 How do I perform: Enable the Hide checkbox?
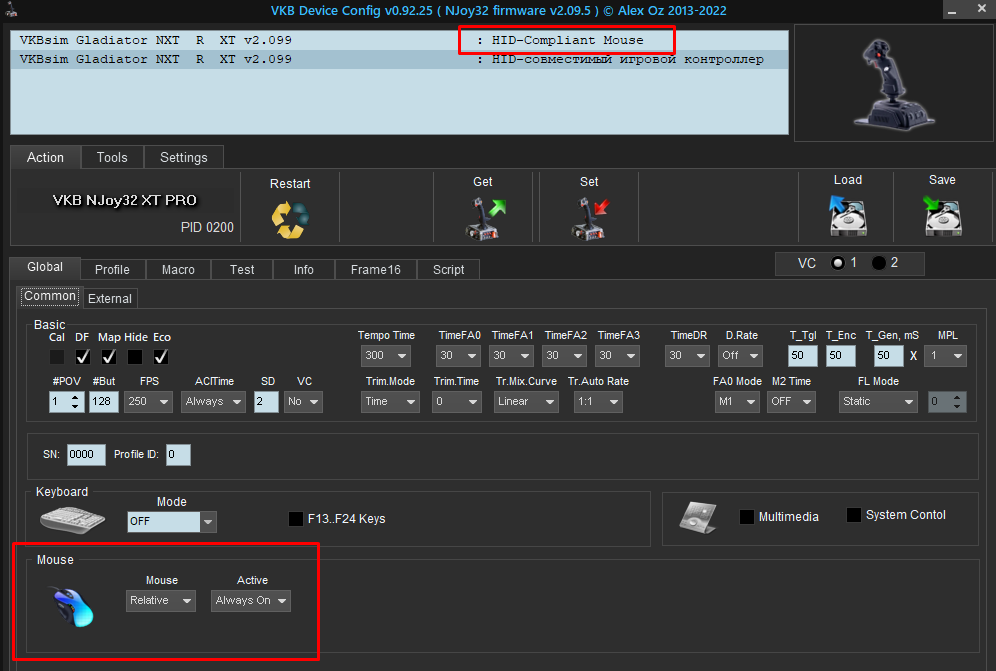135,357
